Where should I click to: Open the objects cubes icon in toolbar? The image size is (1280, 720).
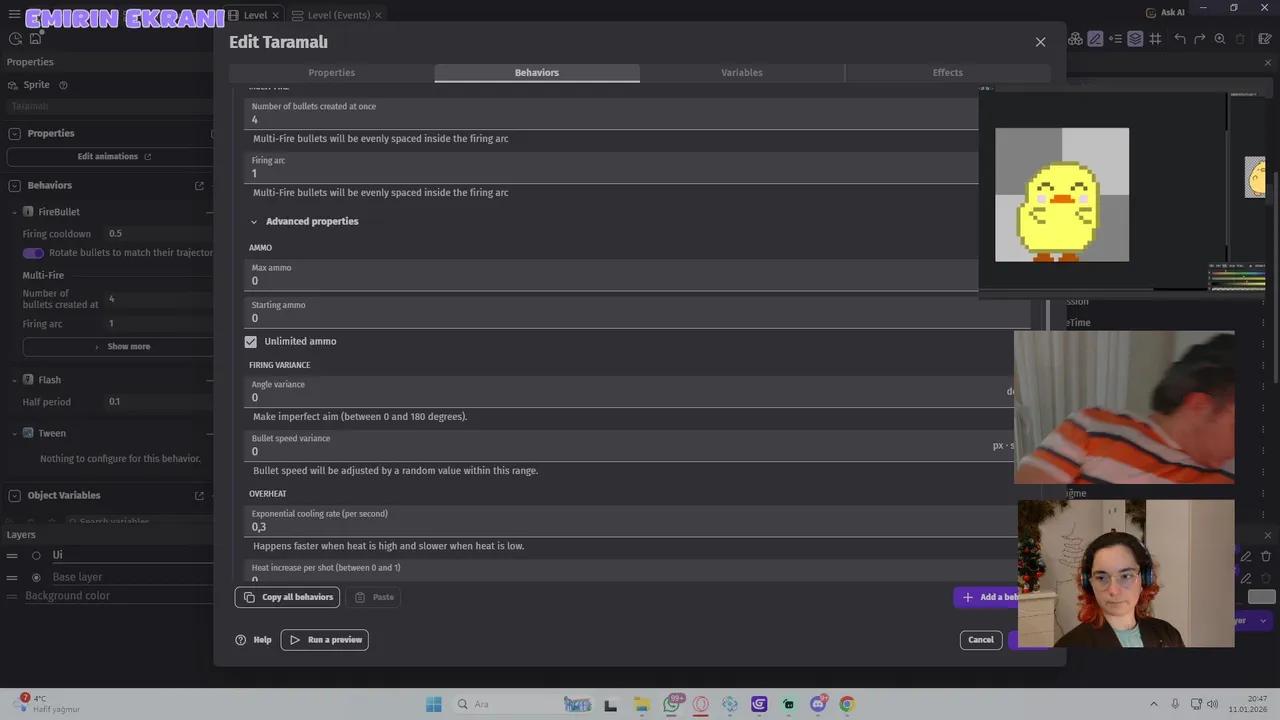click(x=1075, y=39)
